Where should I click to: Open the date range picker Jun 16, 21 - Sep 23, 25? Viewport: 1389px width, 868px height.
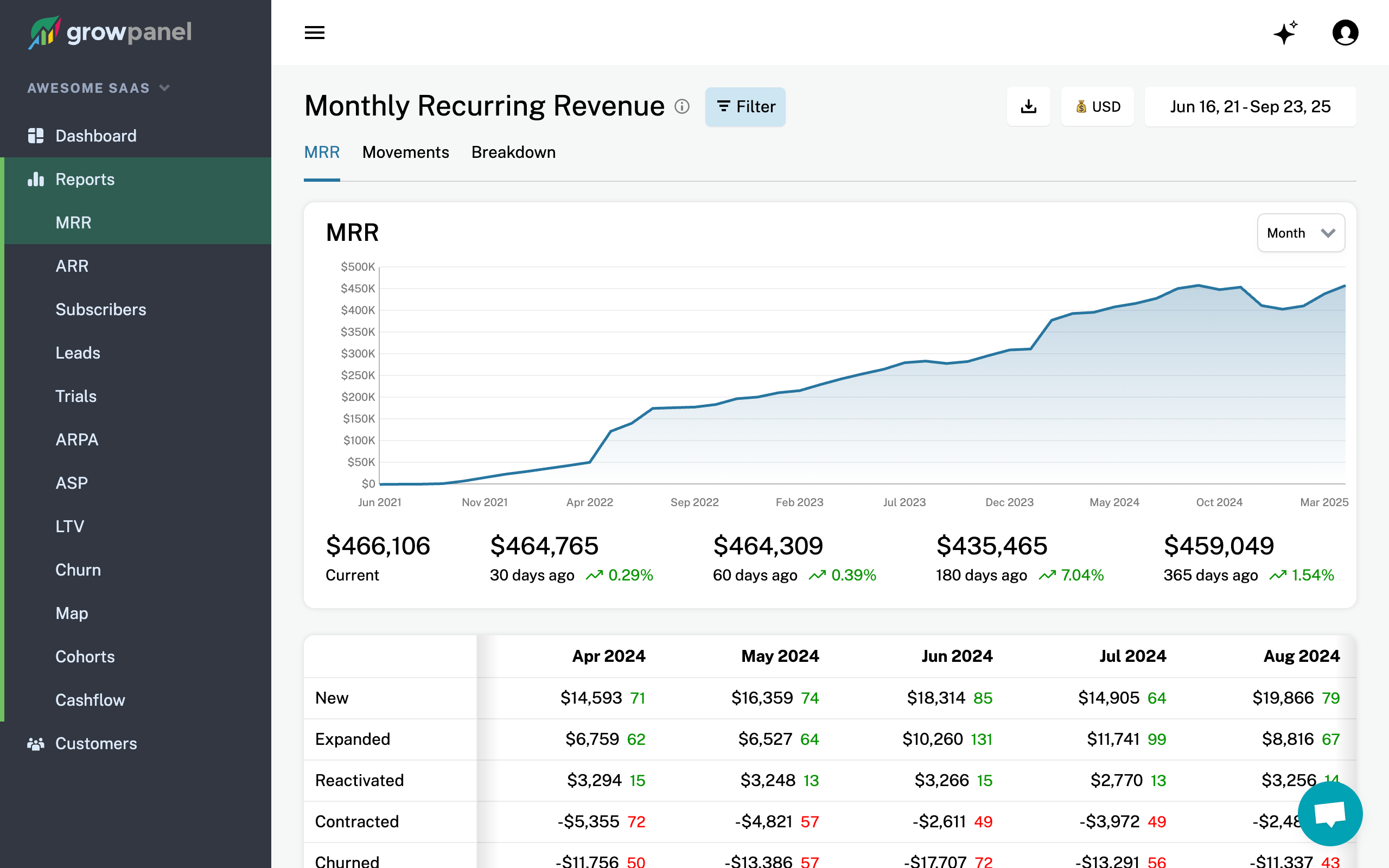click(1250, 106)
